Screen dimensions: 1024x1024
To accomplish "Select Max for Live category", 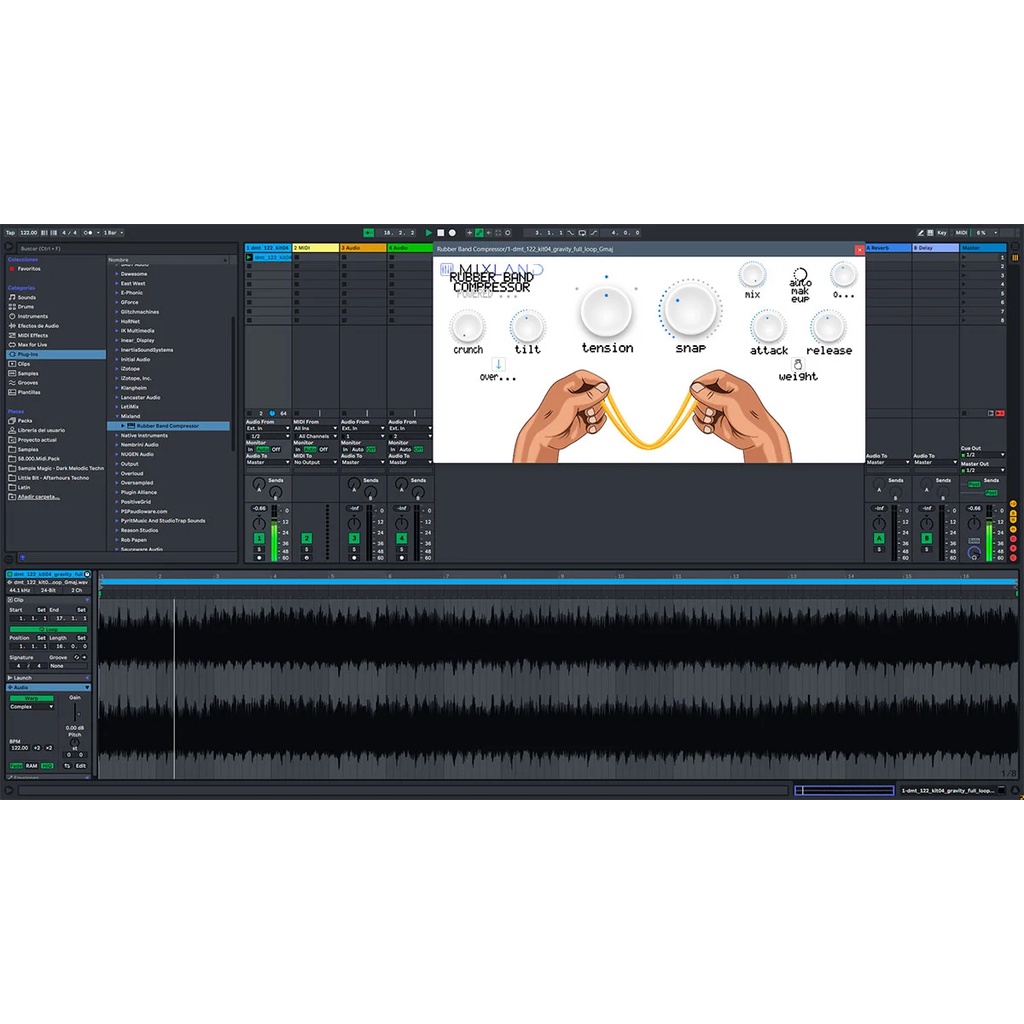I will (32, 344).
